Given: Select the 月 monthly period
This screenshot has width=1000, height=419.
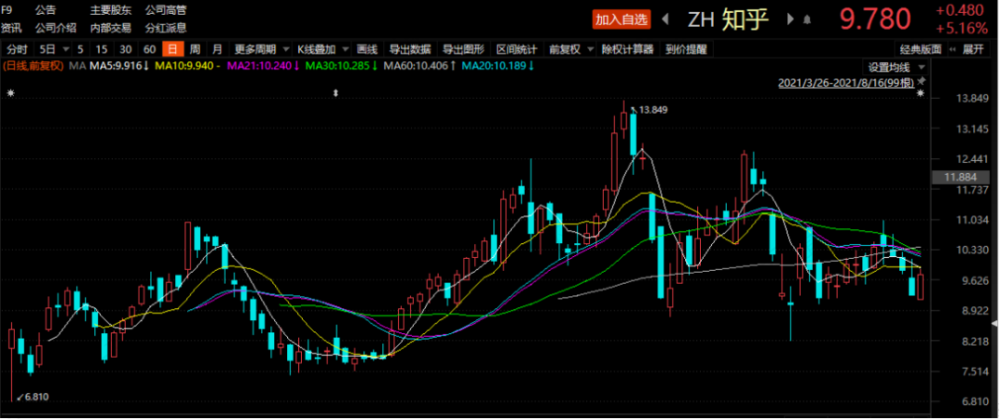Looking at the screenshot, I should (217, 49).
